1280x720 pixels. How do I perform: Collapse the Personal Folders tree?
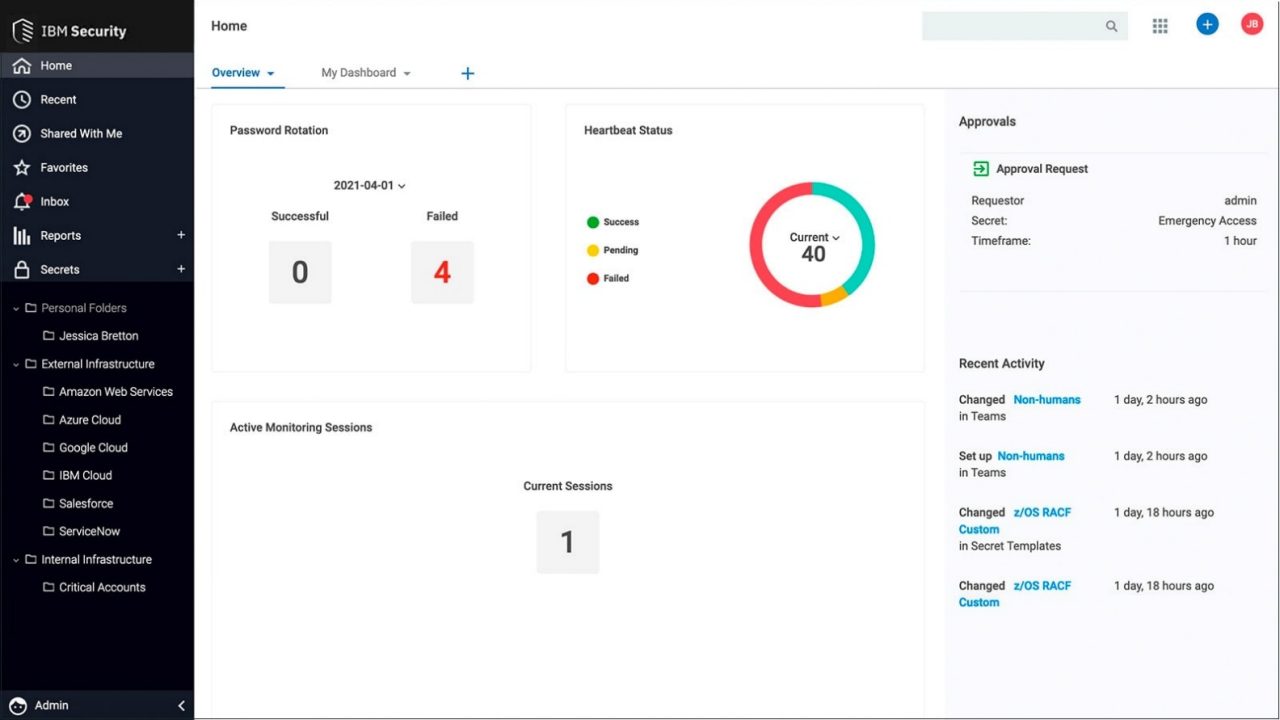[14, 308]
